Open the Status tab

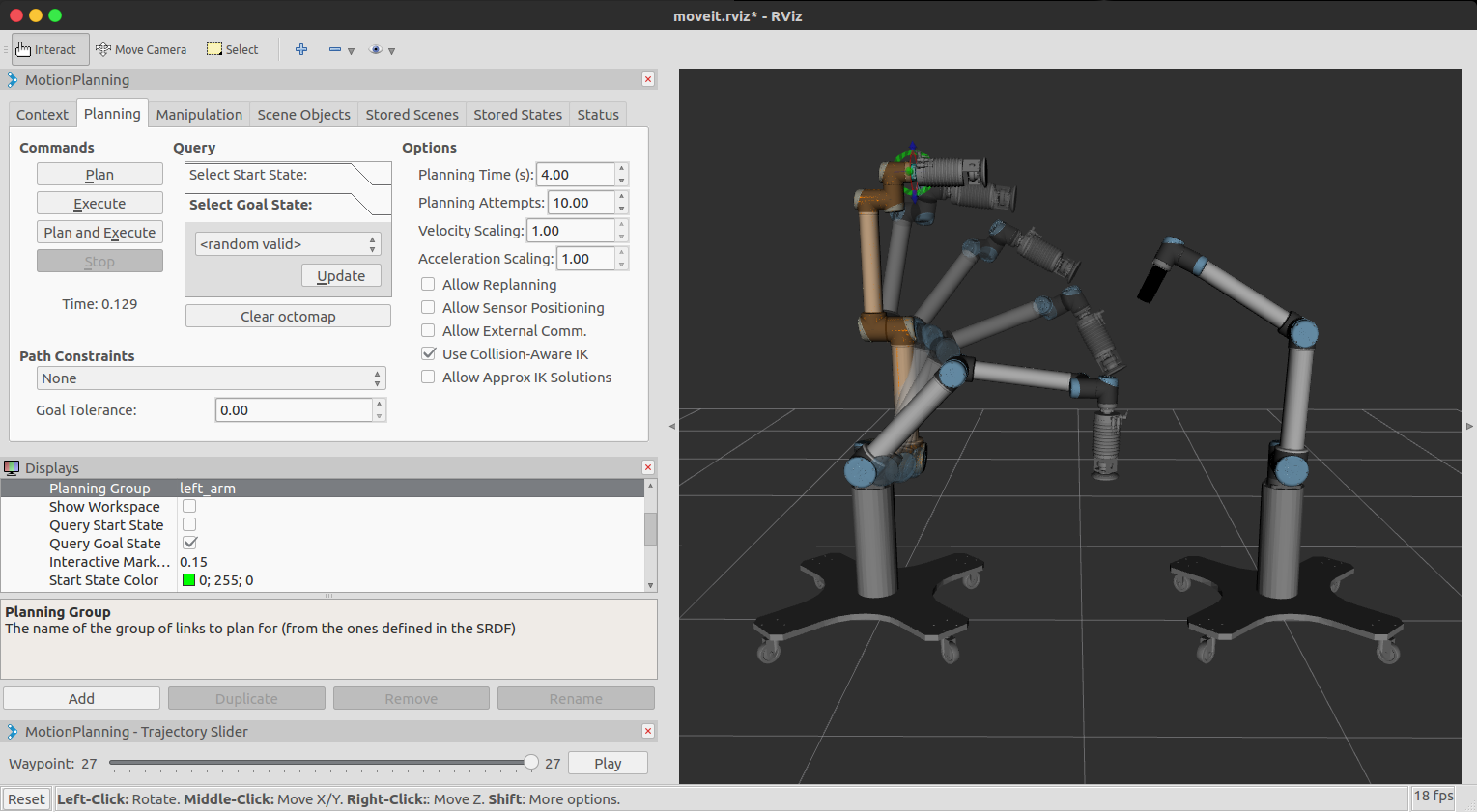tap(598, 114)
